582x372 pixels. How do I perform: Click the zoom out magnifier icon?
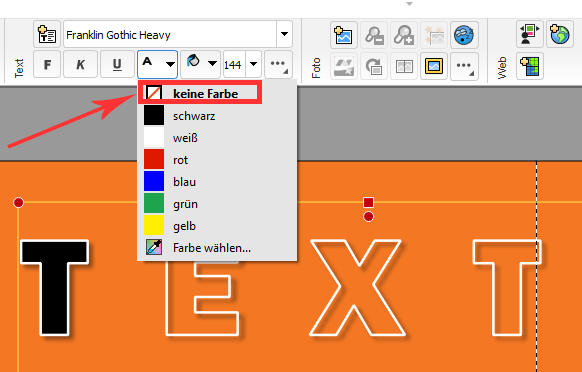[374, 35]
